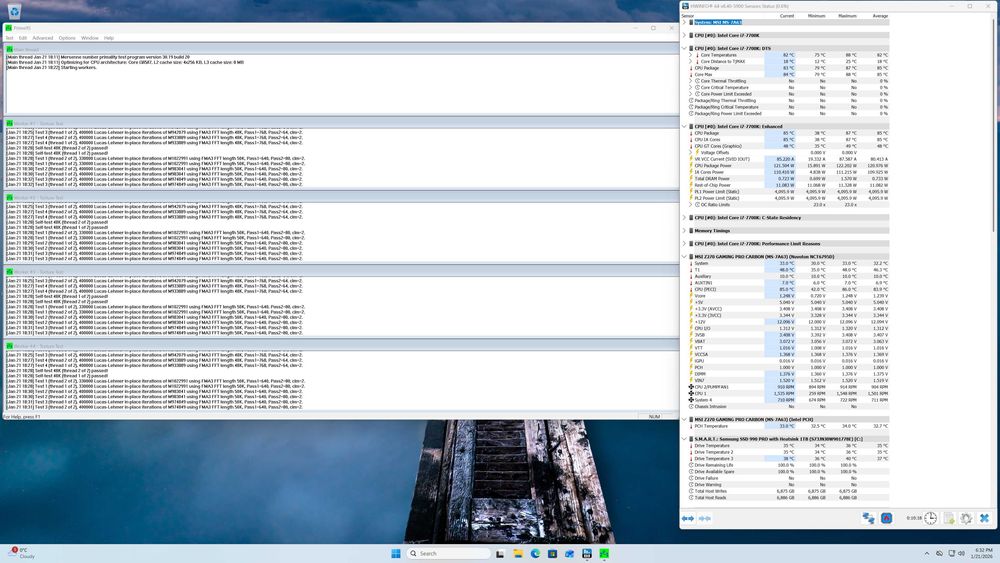This screenshot has width=1000, height=563.
Task: Open the Test menu in Prime95
Action: (x=9, y=38)
